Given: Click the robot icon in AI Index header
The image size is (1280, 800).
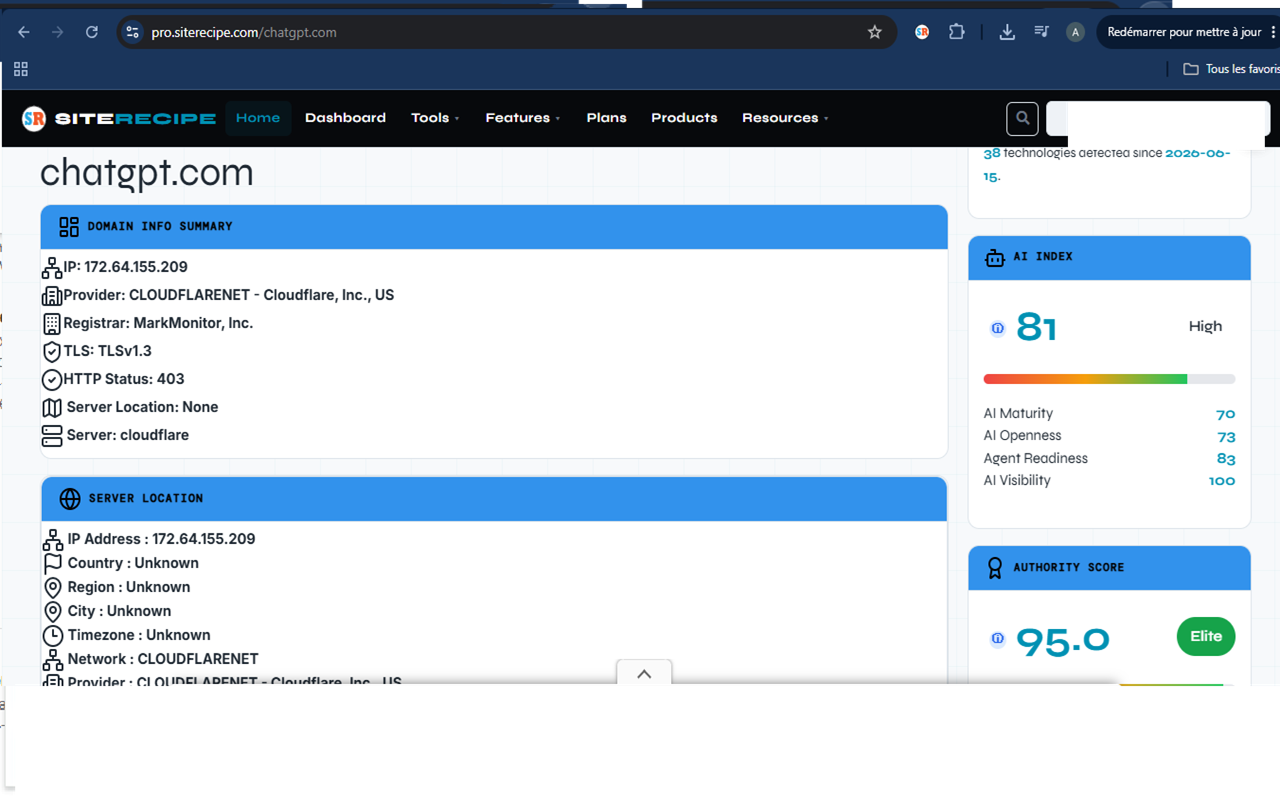Looking at the screenshot, I should point(994,258).
